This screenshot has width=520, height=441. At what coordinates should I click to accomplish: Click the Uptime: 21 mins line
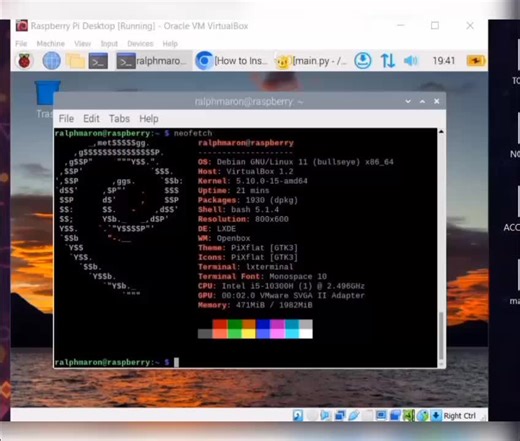[234, 191]
